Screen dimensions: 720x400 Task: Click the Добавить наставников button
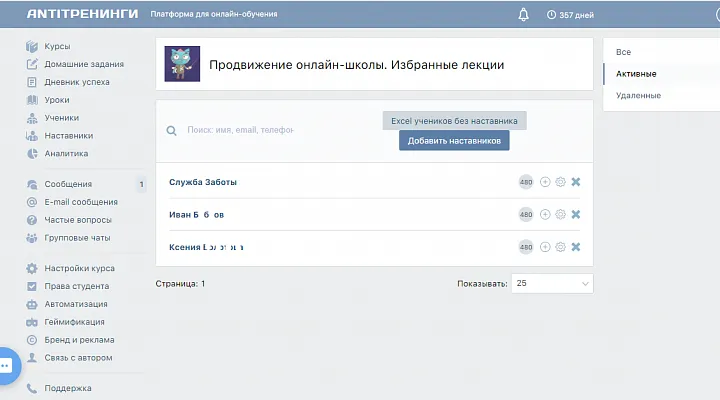click(x=454, y=141)
